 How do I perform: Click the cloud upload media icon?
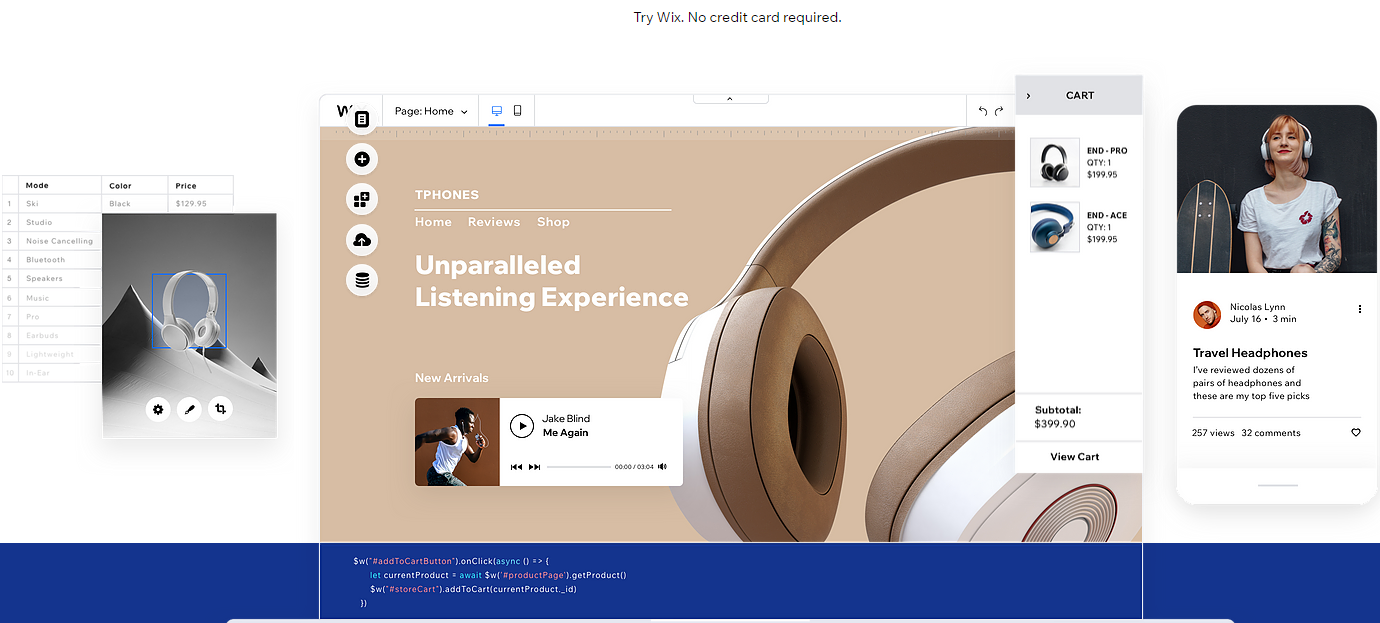coord(362,240)
